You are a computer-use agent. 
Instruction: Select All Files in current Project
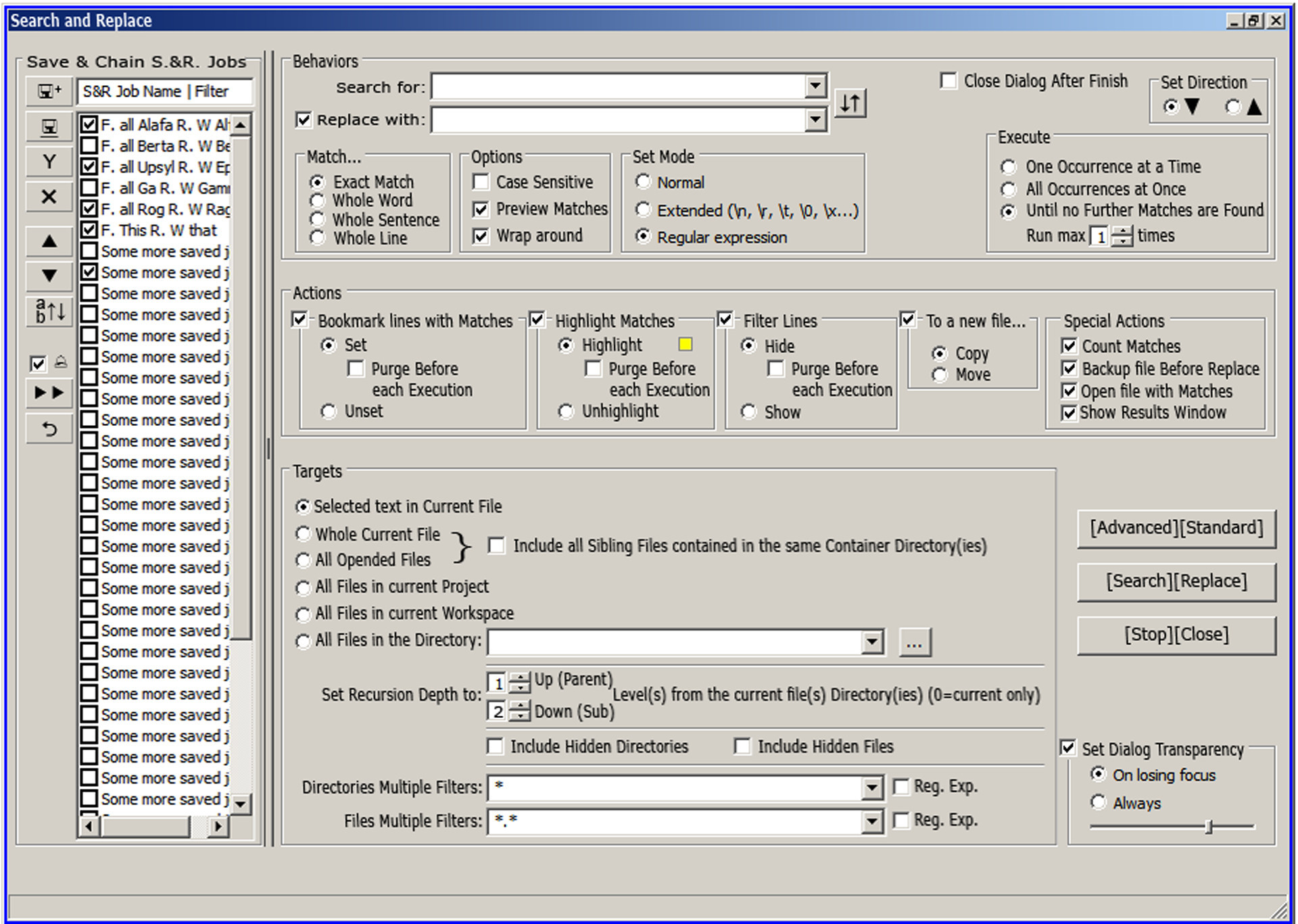pyautogui.click(x=303, y=588)
